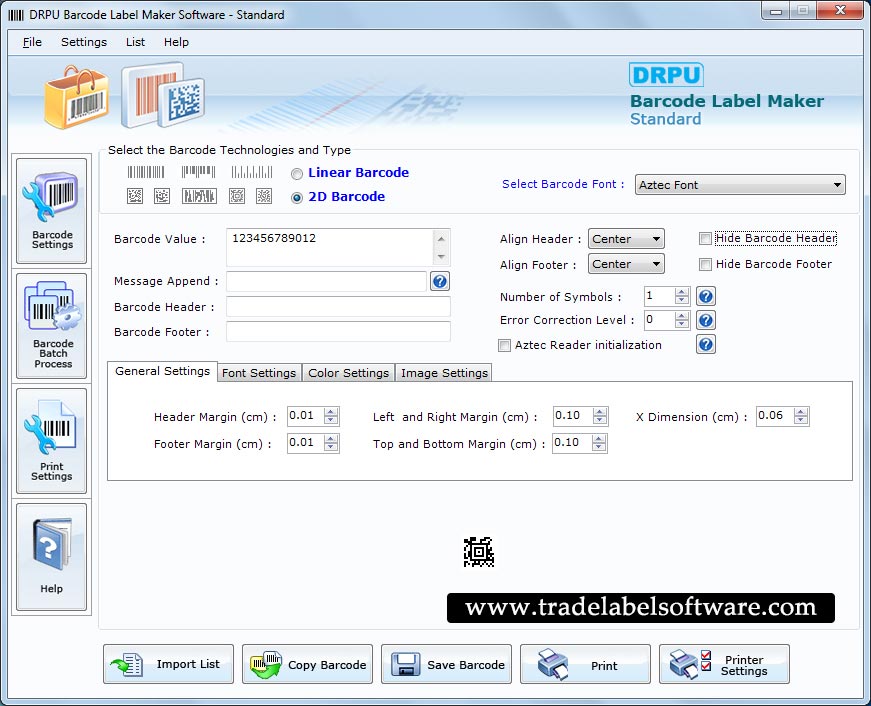Click Import List button
Image resolution: width=871 pixels, height=706 pixels.
[x=168, y=664]
